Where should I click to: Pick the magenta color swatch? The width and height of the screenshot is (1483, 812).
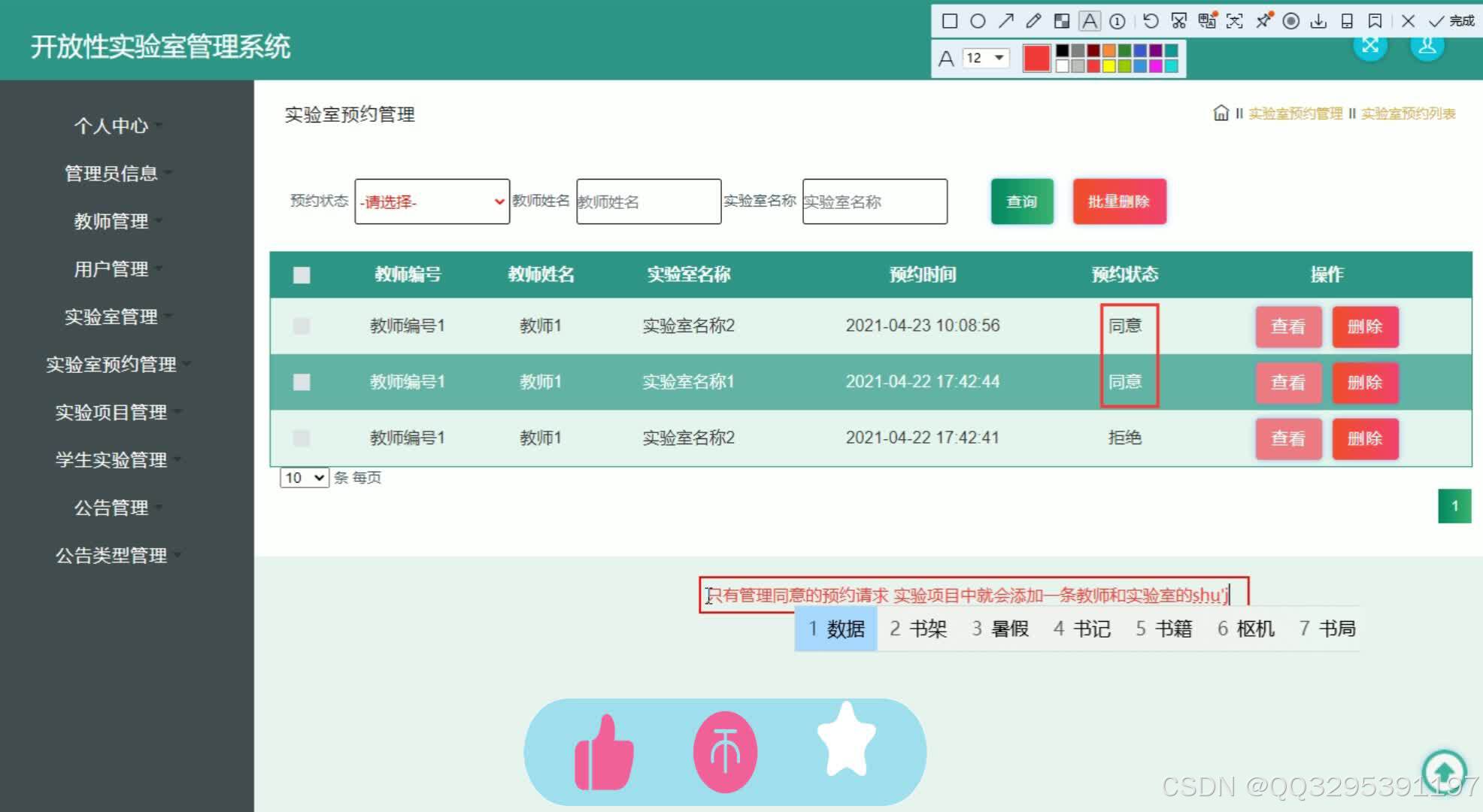pyautogui.click(x=1155, y=66)
